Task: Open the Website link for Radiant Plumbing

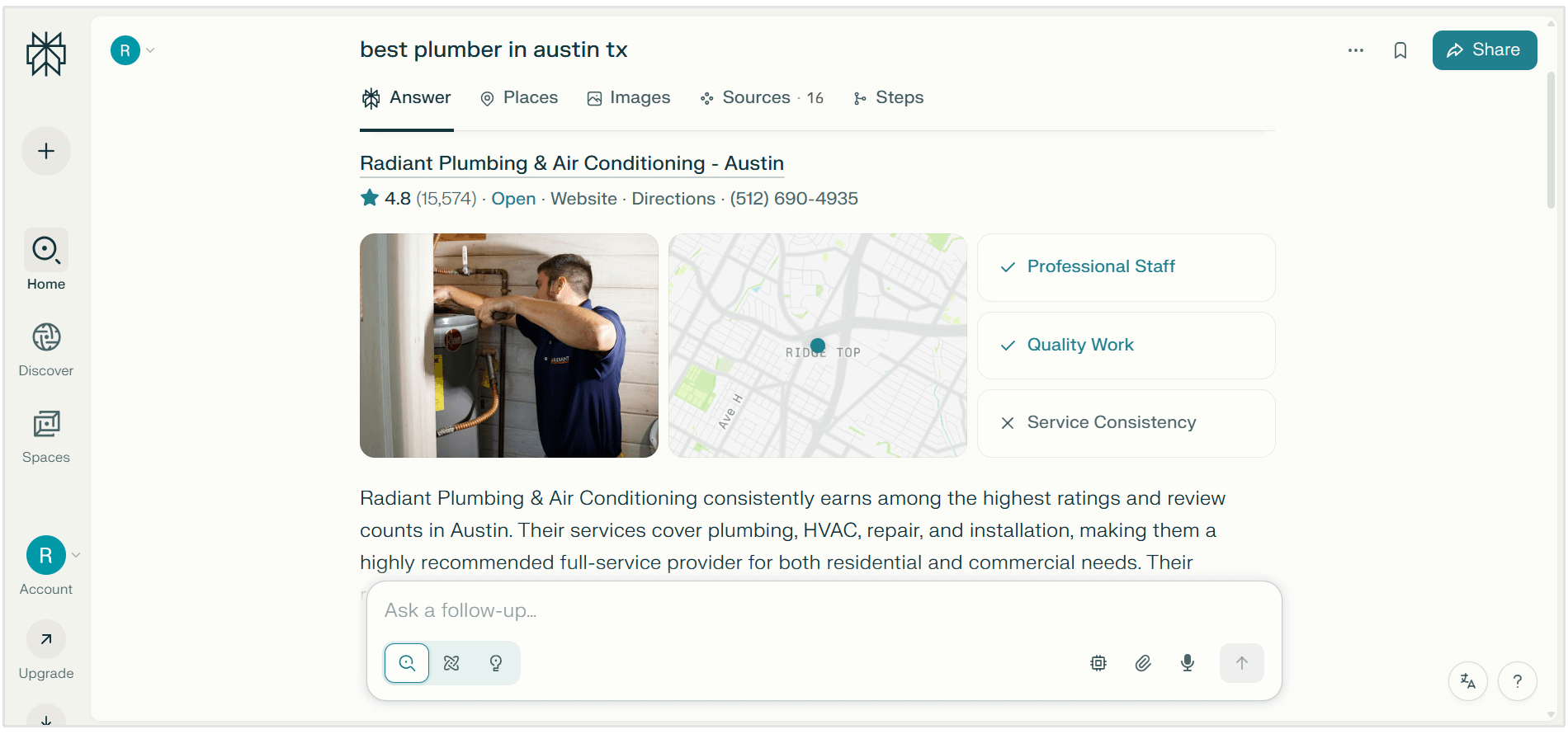Action: click(x=583, y=199)
